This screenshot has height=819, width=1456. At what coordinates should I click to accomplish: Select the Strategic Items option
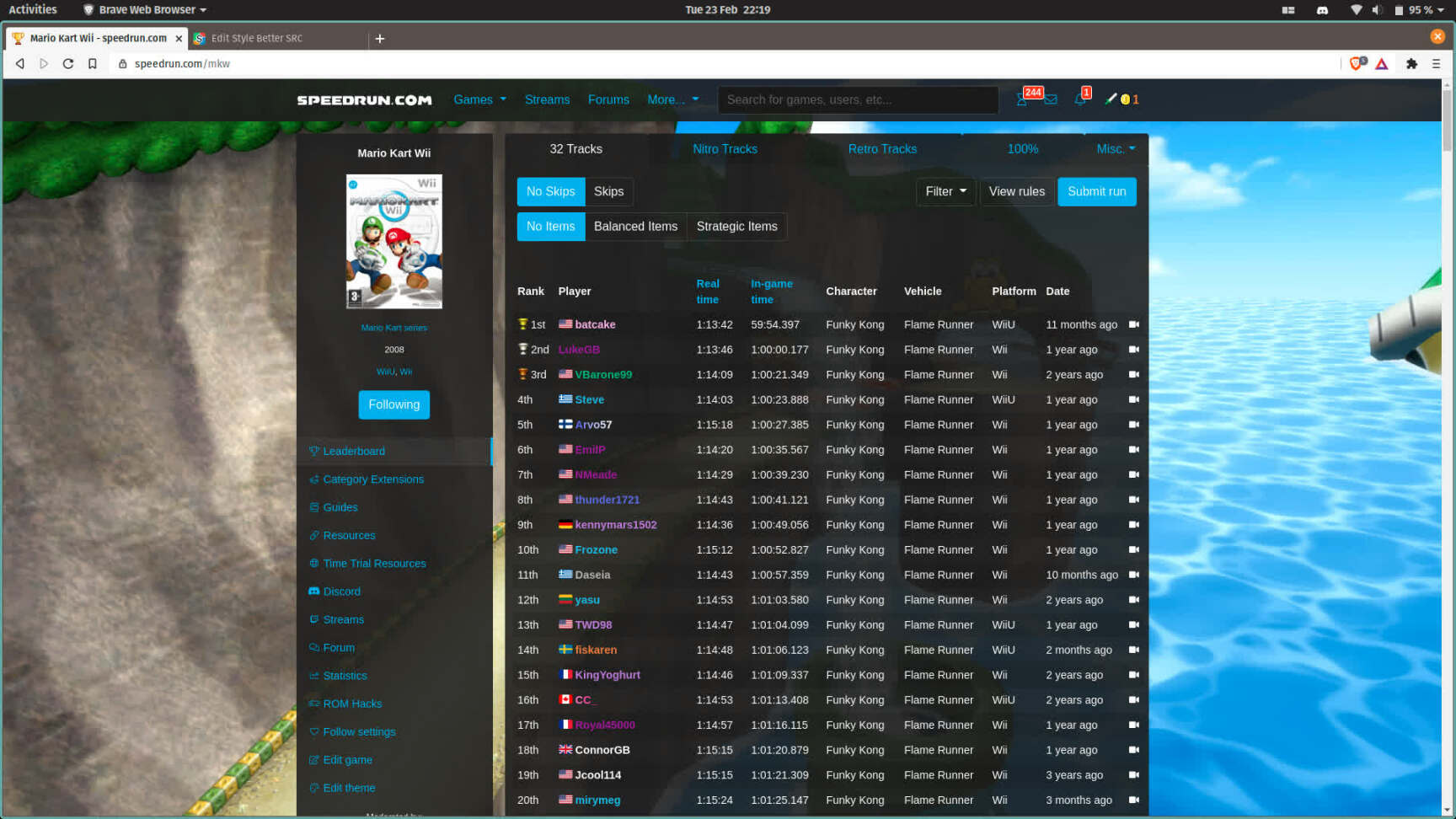click(737, 227)
